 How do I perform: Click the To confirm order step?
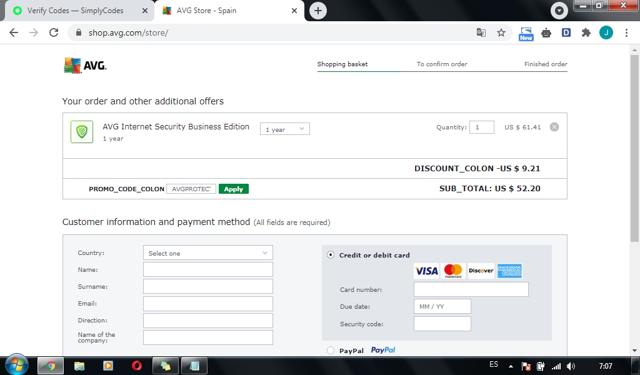[x=442, y=64]
